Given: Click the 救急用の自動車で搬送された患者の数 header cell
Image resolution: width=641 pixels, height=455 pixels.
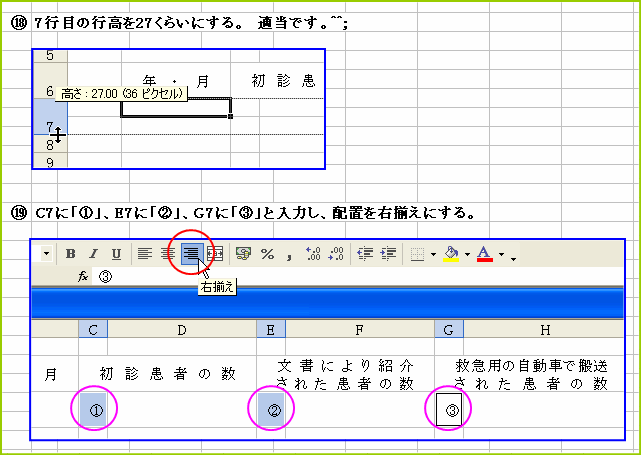Looking at the screenshot, I should tap(529, 374).
